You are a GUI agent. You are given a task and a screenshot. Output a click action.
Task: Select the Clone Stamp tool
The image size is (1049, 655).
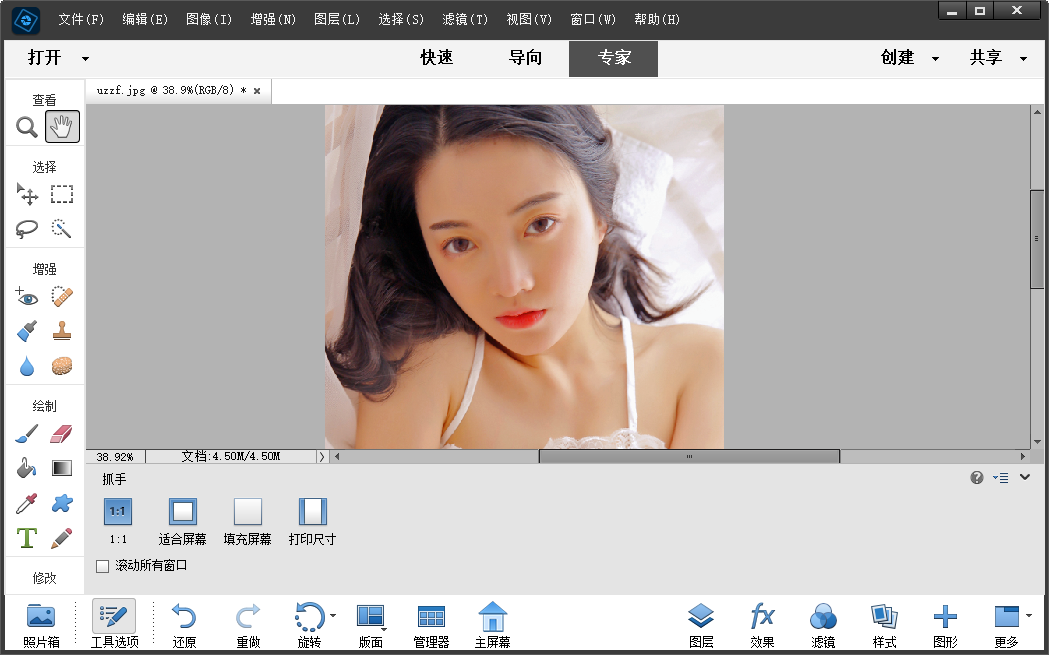pyautogui.click(x=62, y=331)
